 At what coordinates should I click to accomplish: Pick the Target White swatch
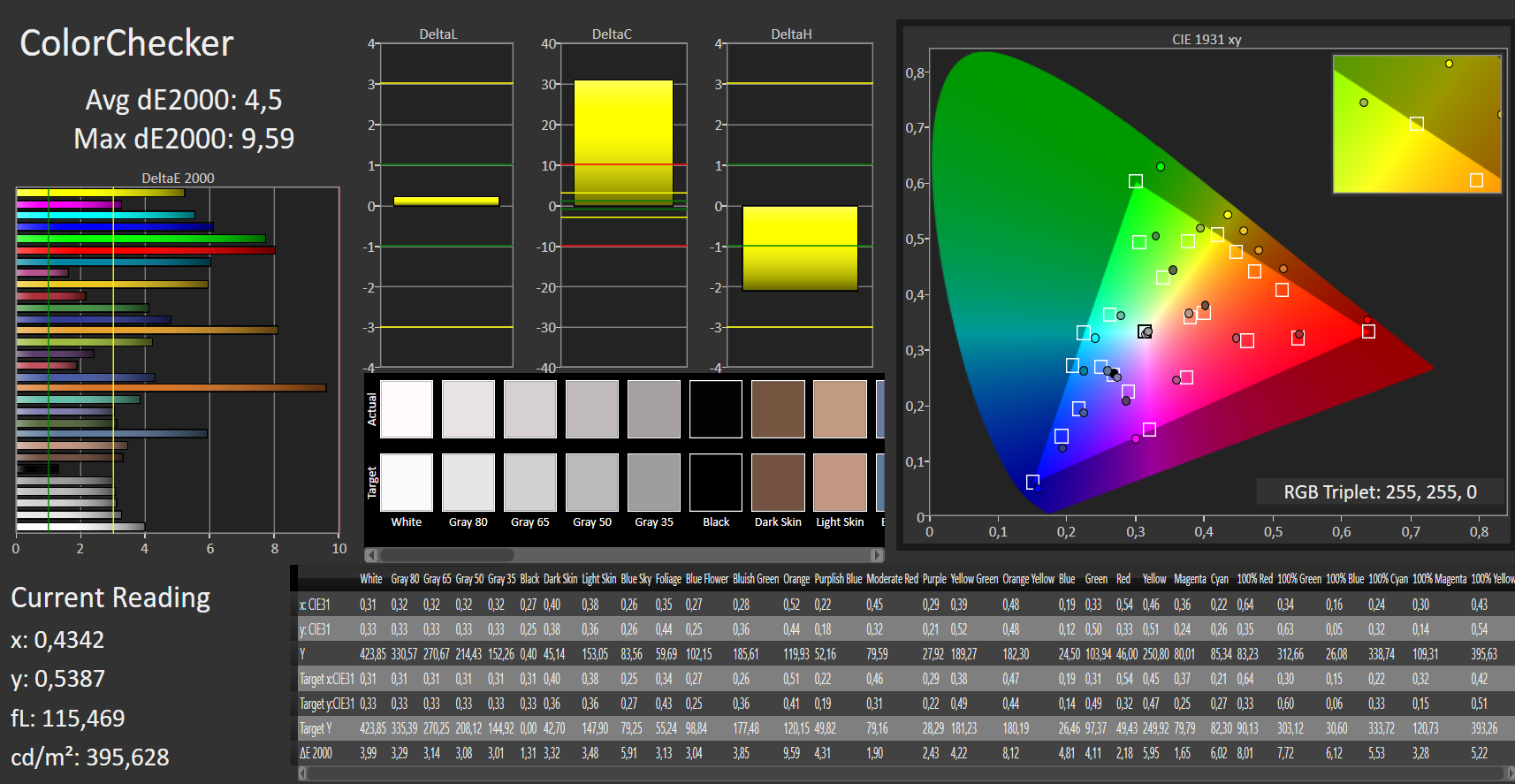tap(407, 483)
